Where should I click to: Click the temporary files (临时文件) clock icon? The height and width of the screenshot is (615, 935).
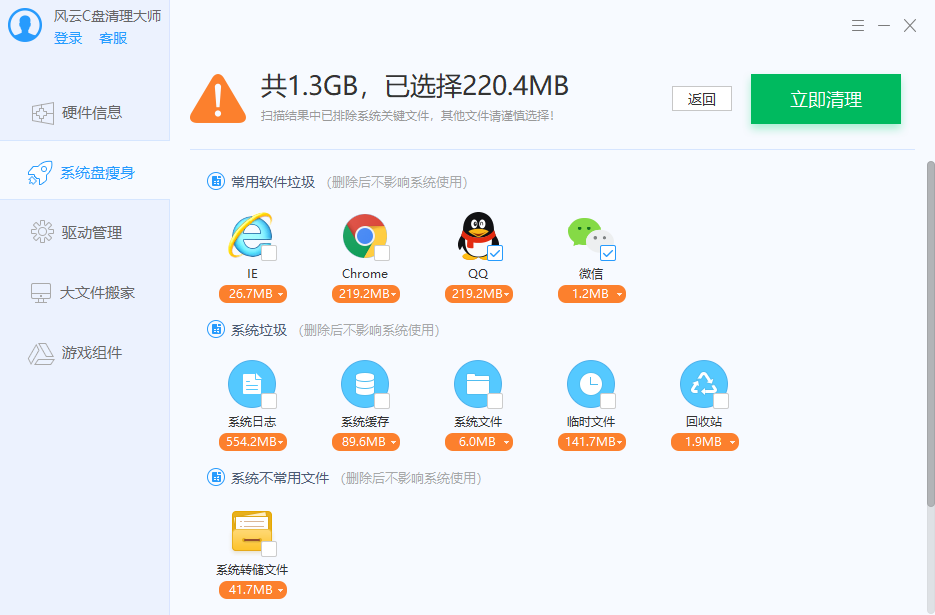[590, 384]
